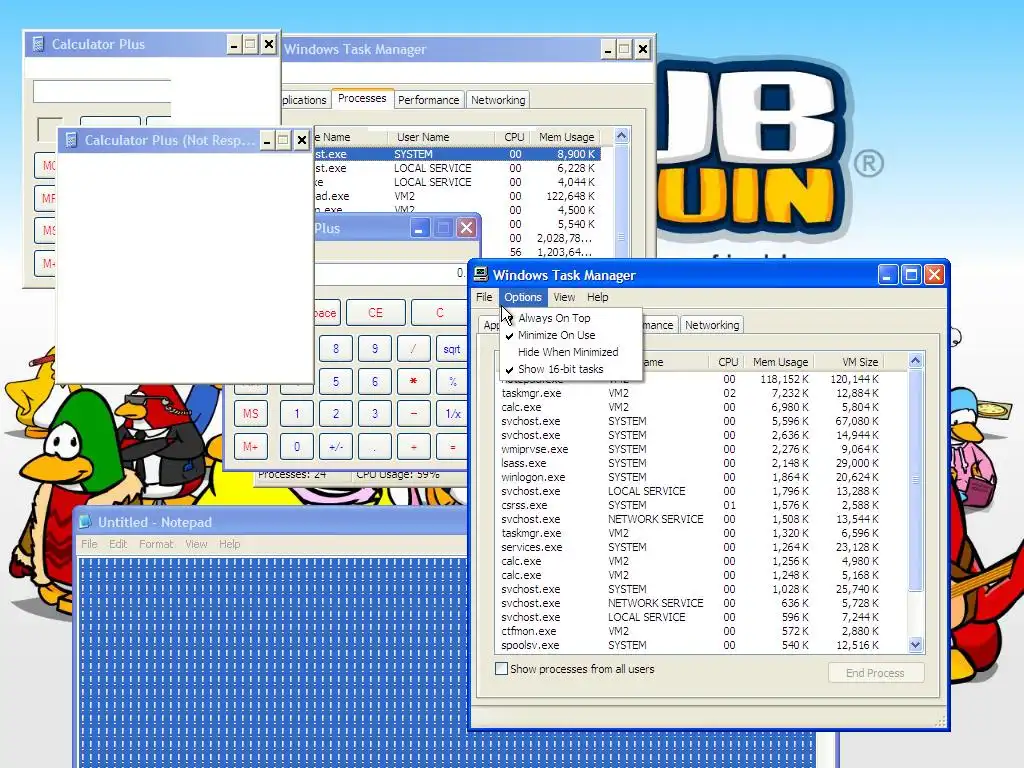Click the back Calculator Plus title bar icon
This screenshot has height=768, width=1024.
(x=39, y=44)
